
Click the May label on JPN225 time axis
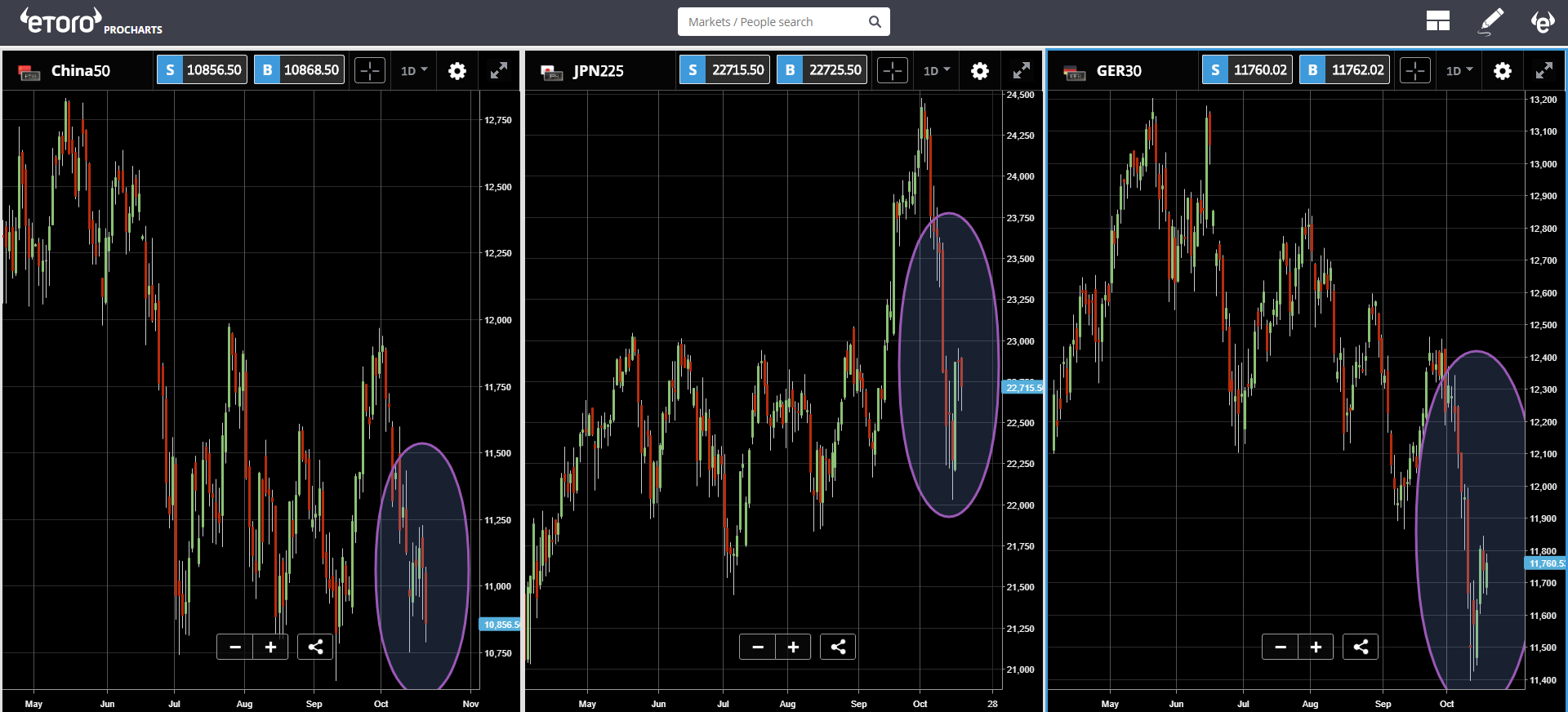tap(587, 704)
